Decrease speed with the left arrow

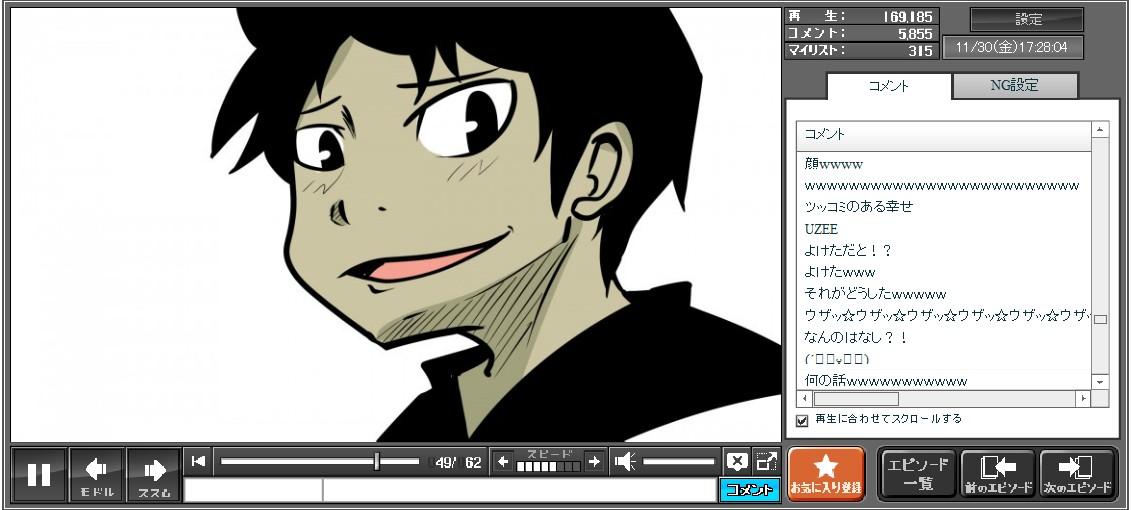click(503, 461)
